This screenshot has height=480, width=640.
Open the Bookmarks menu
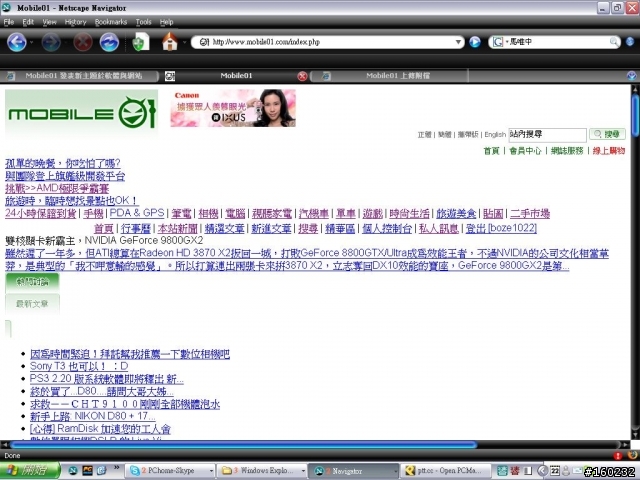click(x=111, y=22)
